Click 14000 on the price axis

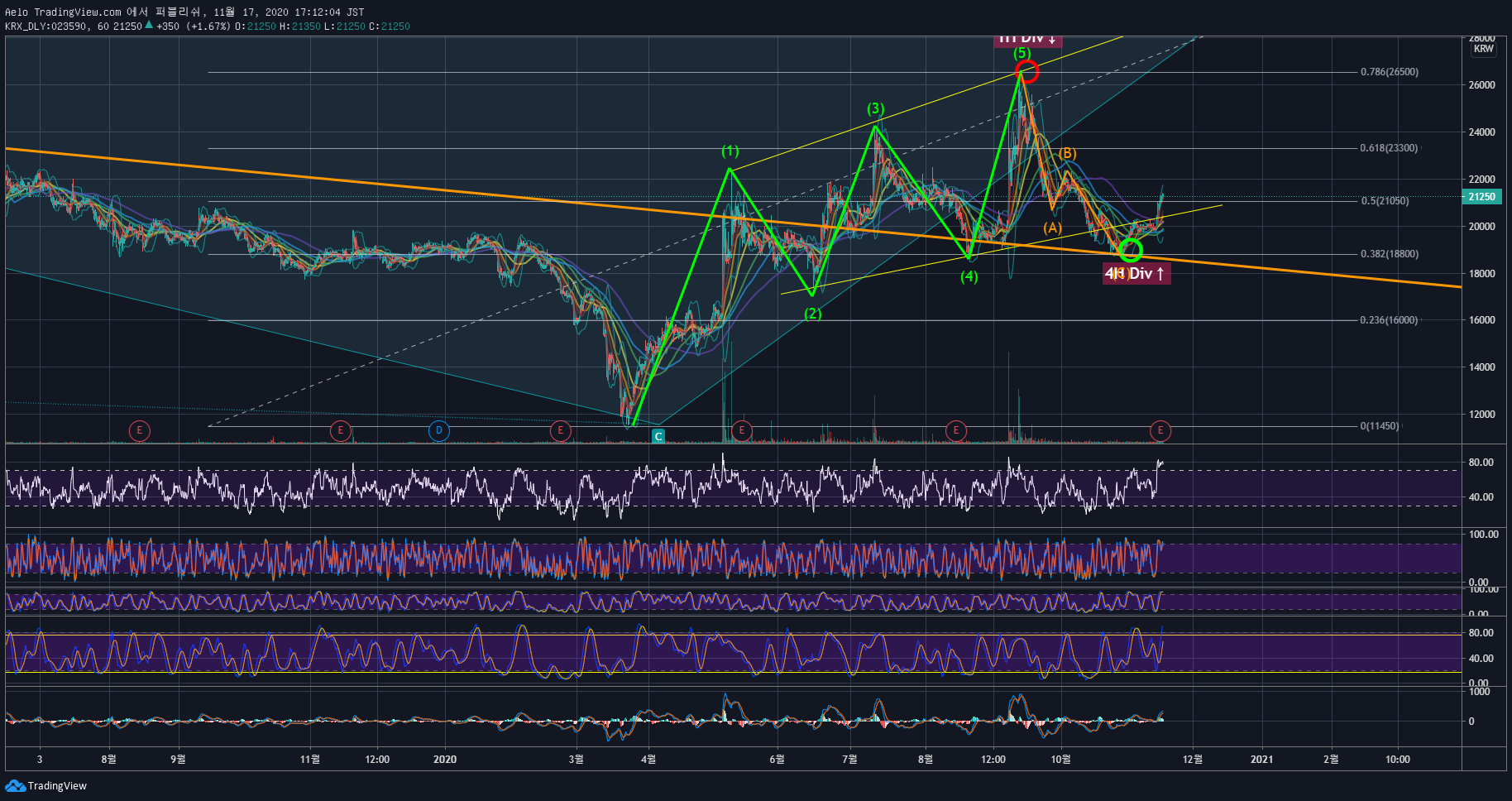tap(1481, 367)
